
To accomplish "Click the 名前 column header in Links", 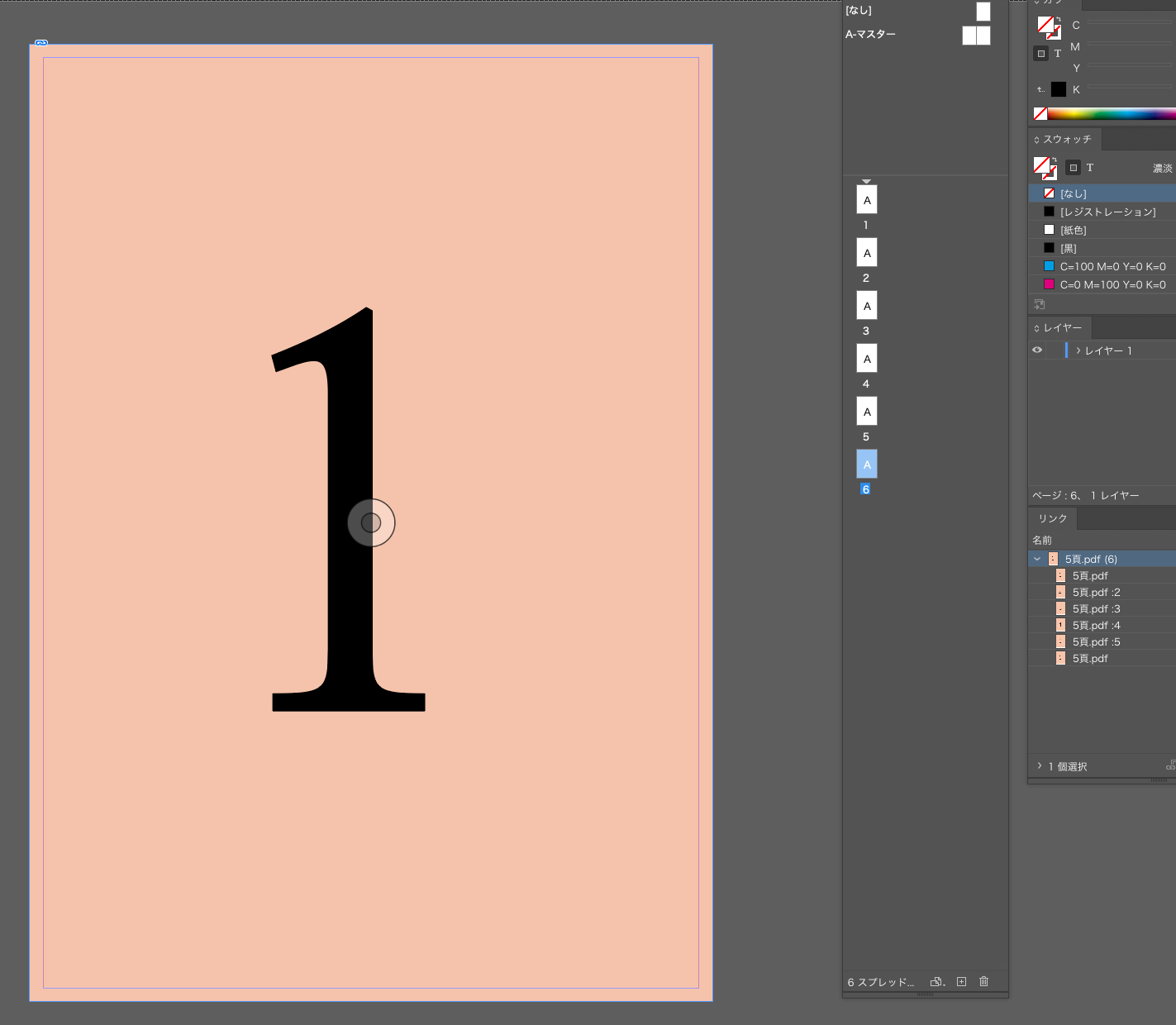I will click(x=1042, y=540).
